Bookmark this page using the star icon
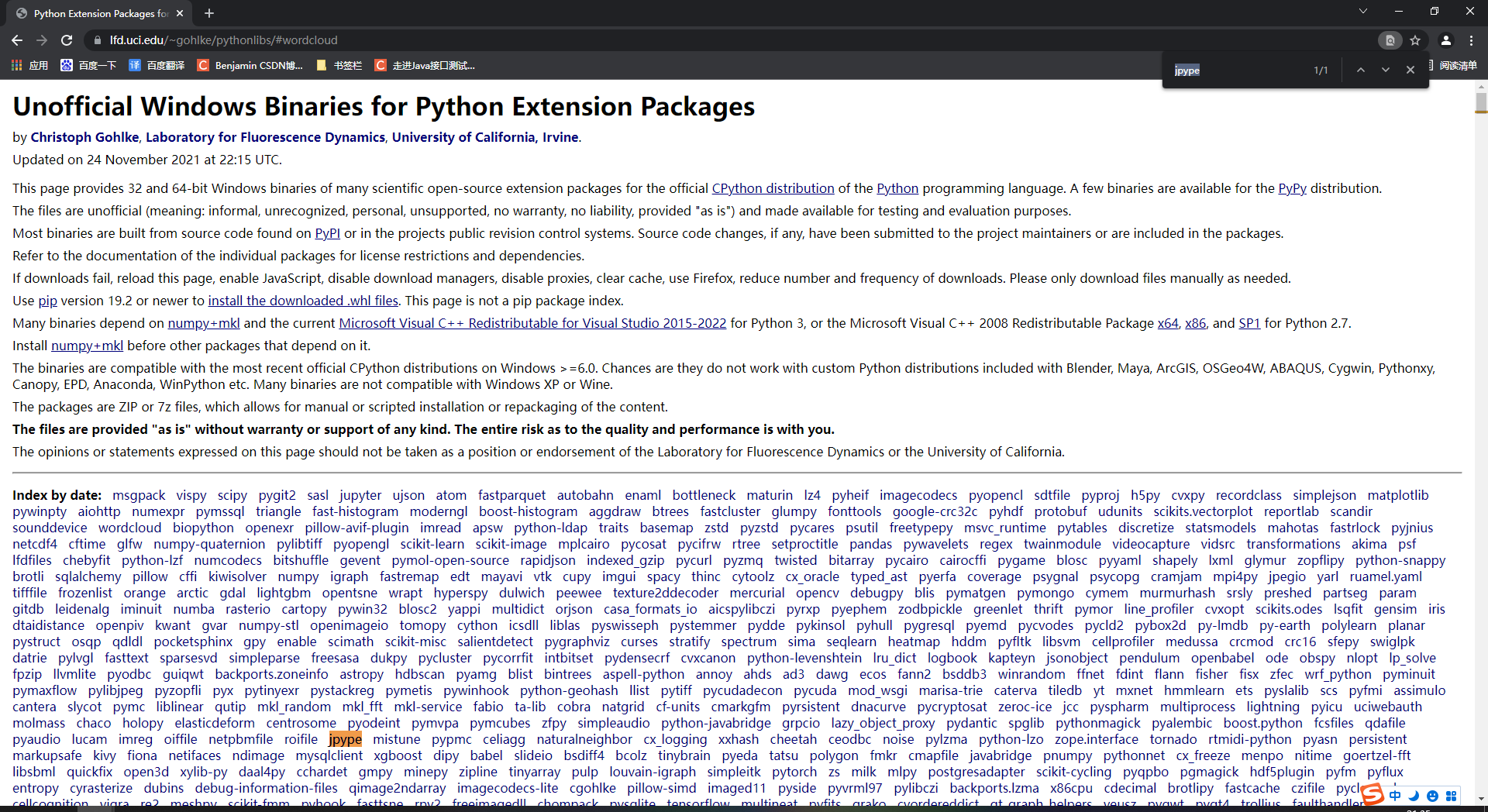1488x812 pixels. pyautogui.click(x=1417, y=40)
